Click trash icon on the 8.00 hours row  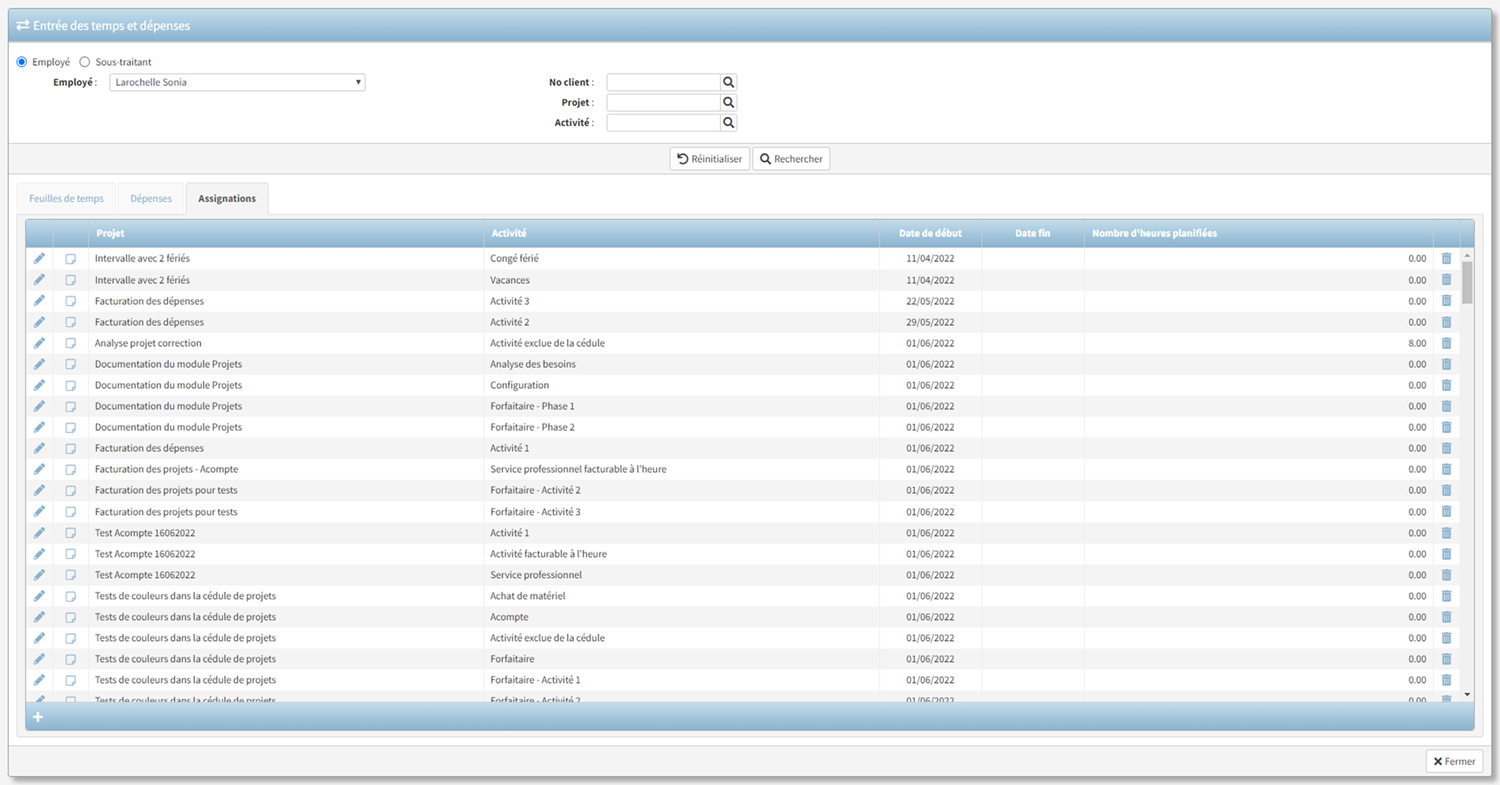pyautogui.click(x=1446, y=343)
